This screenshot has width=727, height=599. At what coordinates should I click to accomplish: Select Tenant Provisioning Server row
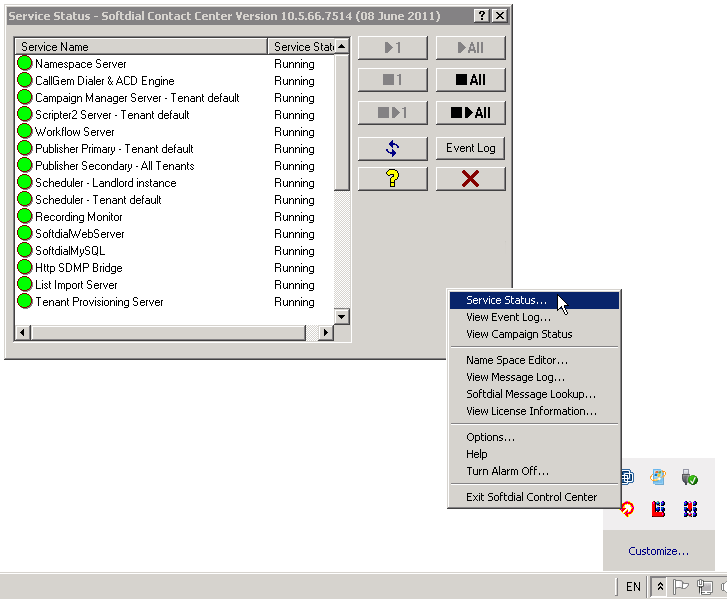(175, 302)
